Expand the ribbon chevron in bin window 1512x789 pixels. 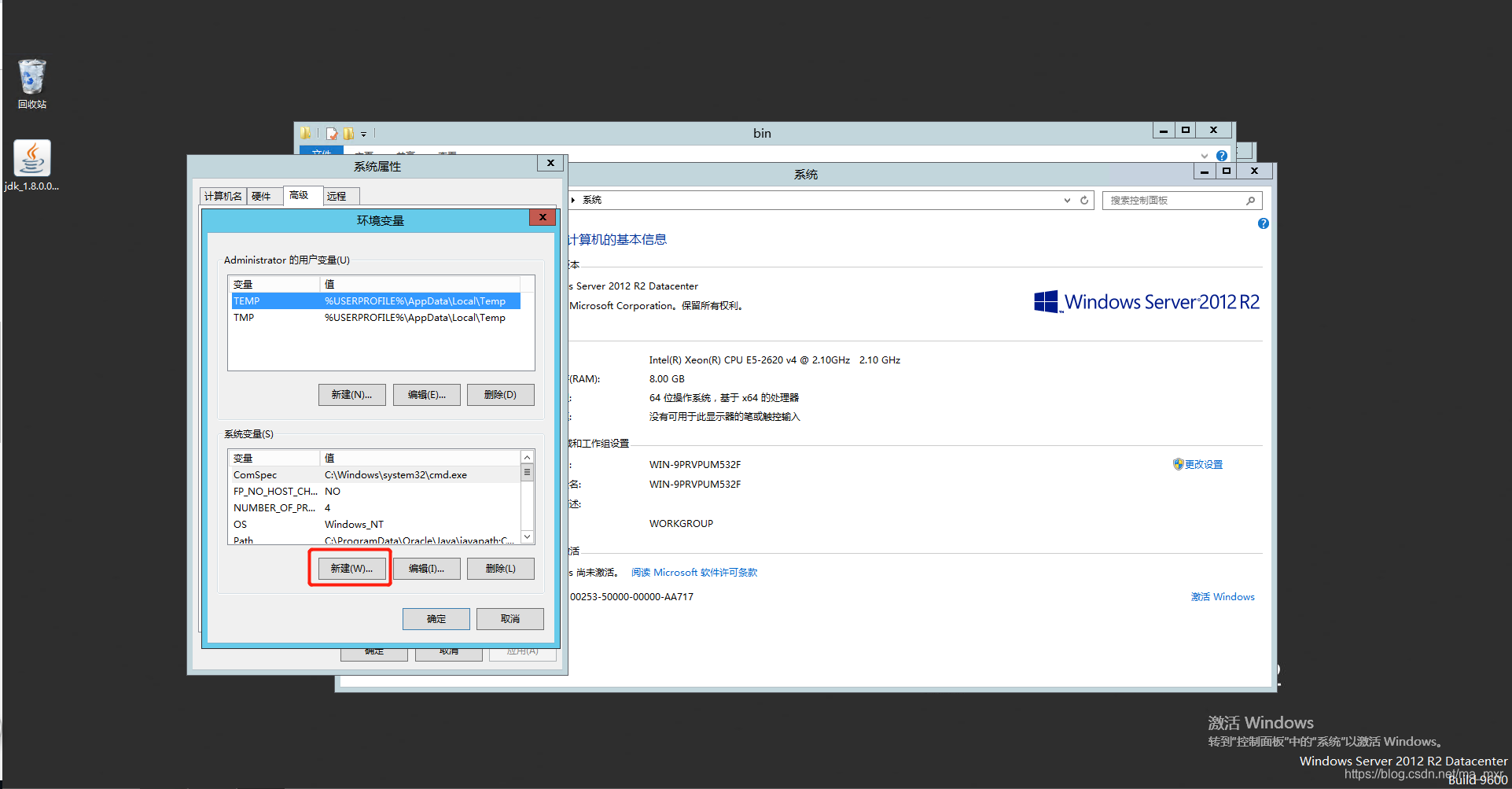(x=1205, y=156)
